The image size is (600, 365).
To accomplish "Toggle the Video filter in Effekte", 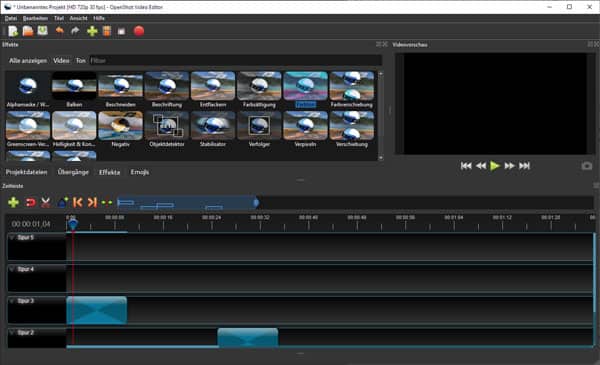I will (x=61, y=60).
